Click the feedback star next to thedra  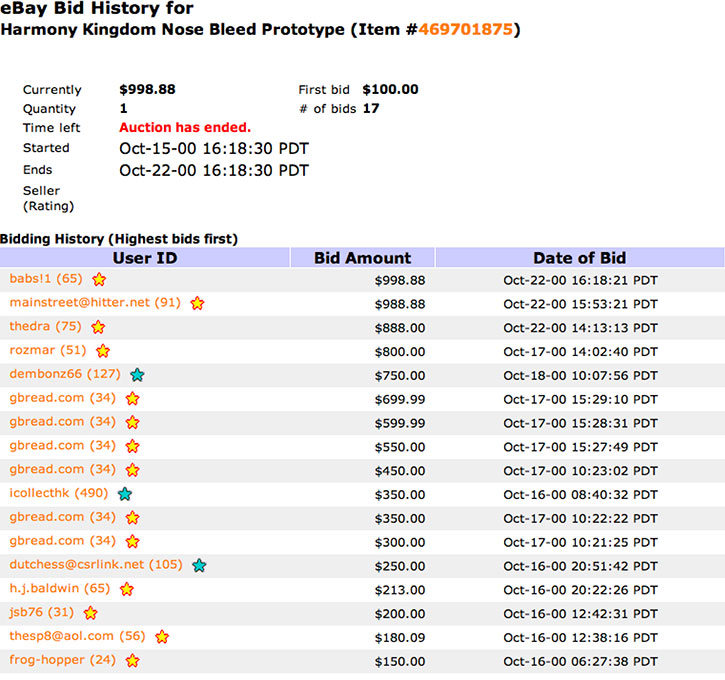coord(98,327)
